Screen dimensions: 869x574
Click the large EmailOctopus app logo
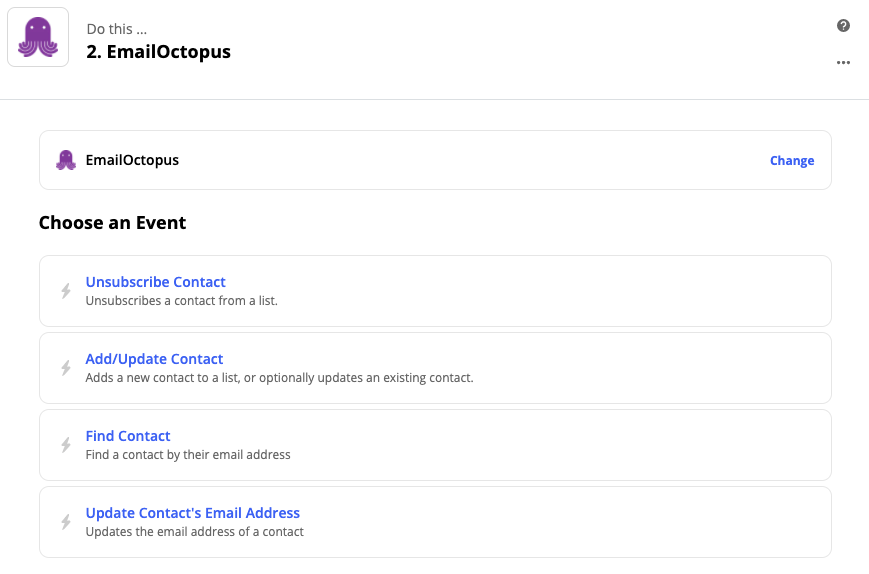pos(38,37)
